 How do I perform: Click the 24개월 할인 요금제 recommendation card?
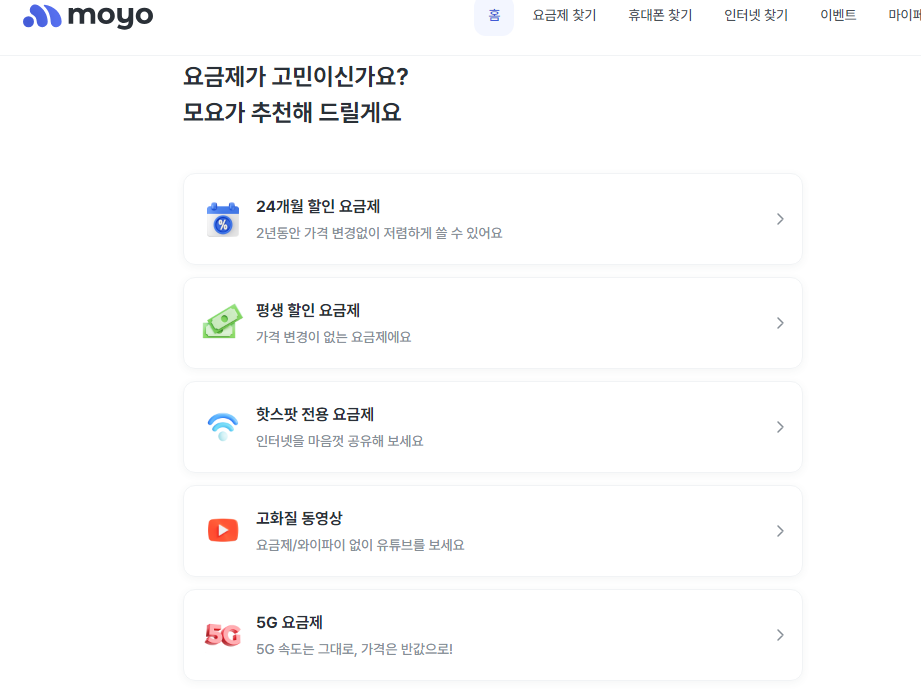(492, 218)
